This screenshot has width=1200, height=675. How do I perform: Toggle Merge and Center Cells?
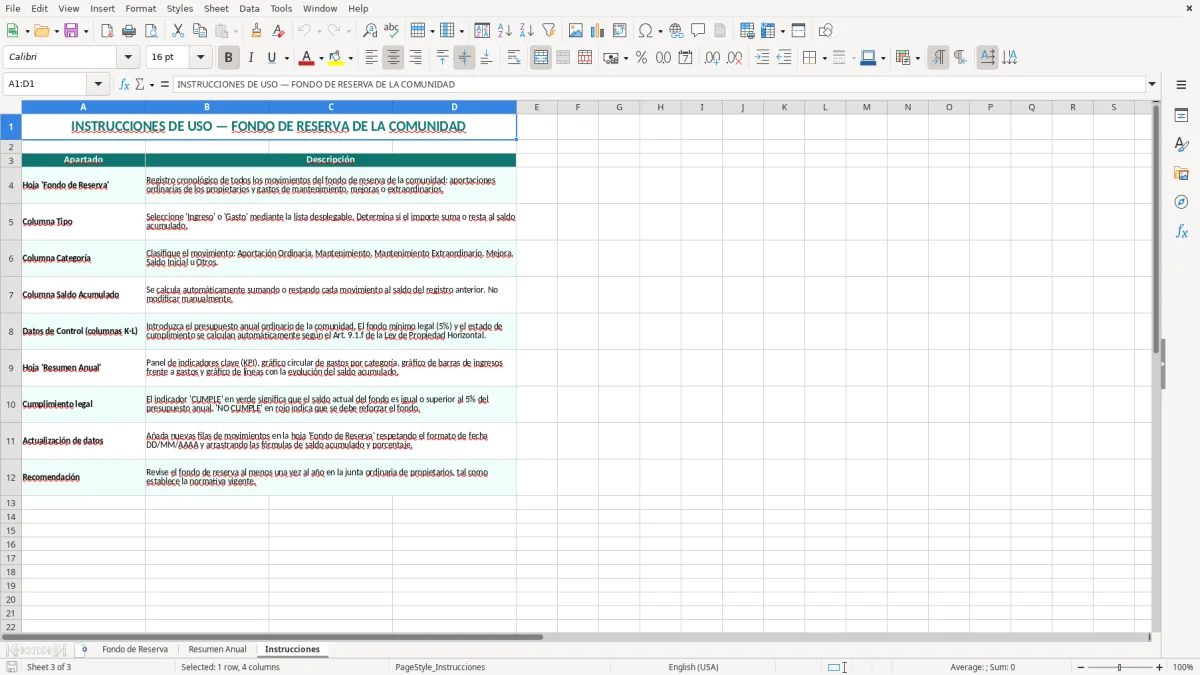pyautogui.click(x=541, y=58)
